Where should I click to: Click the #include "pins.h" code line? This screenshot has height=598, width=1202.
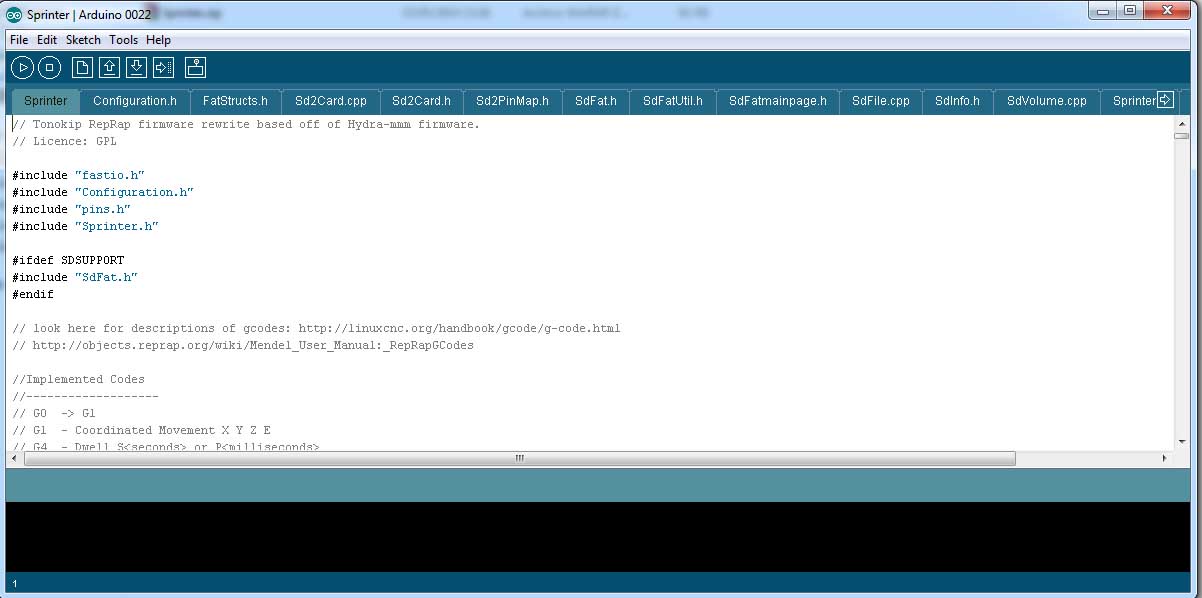[x=71, y=209]
